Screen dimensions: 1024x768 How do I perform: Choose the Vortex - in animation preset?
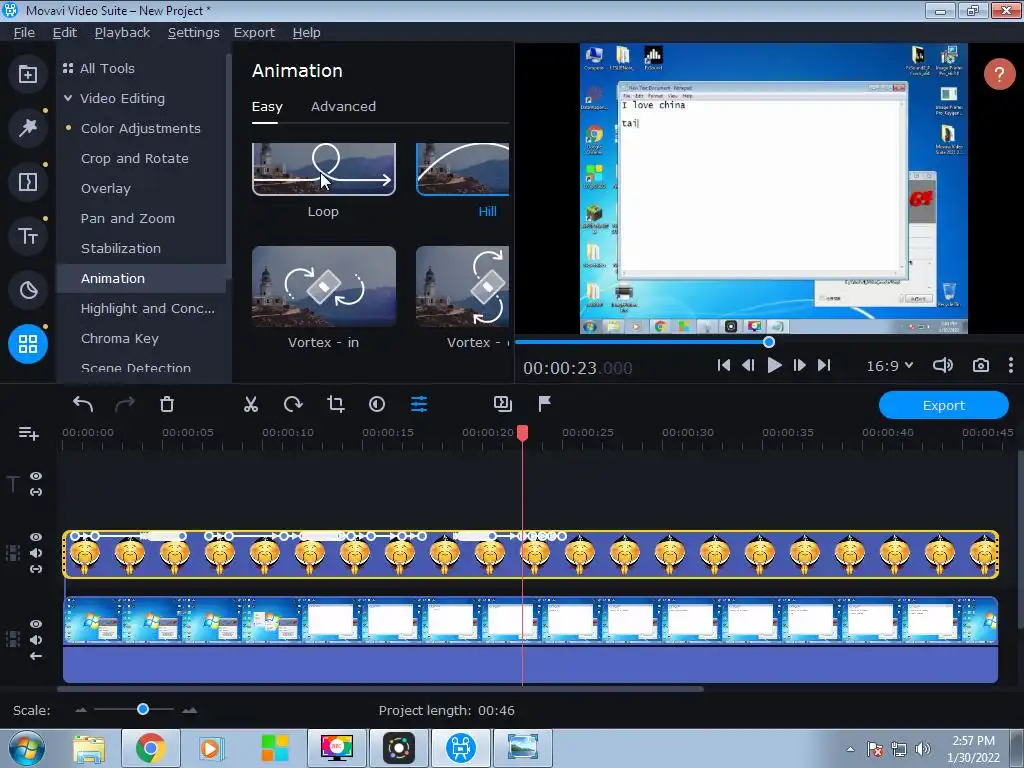tap(324, 287)
